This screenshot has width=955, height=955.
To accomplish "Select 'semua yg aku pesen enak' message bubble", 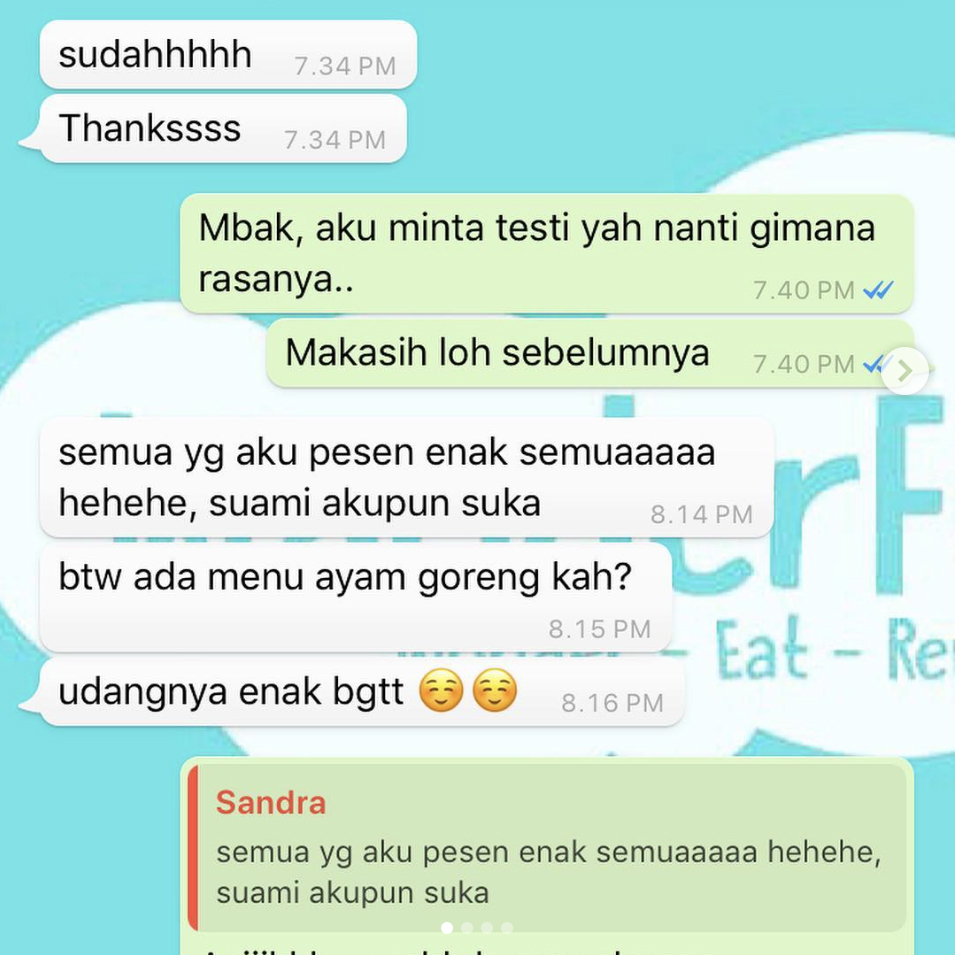I will point(407,478).
